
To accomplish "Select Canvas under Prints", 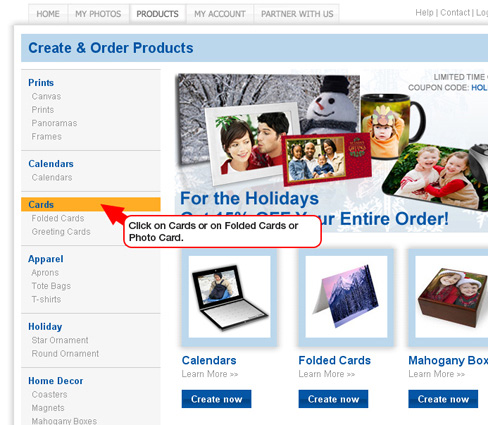I will [46, 96].
